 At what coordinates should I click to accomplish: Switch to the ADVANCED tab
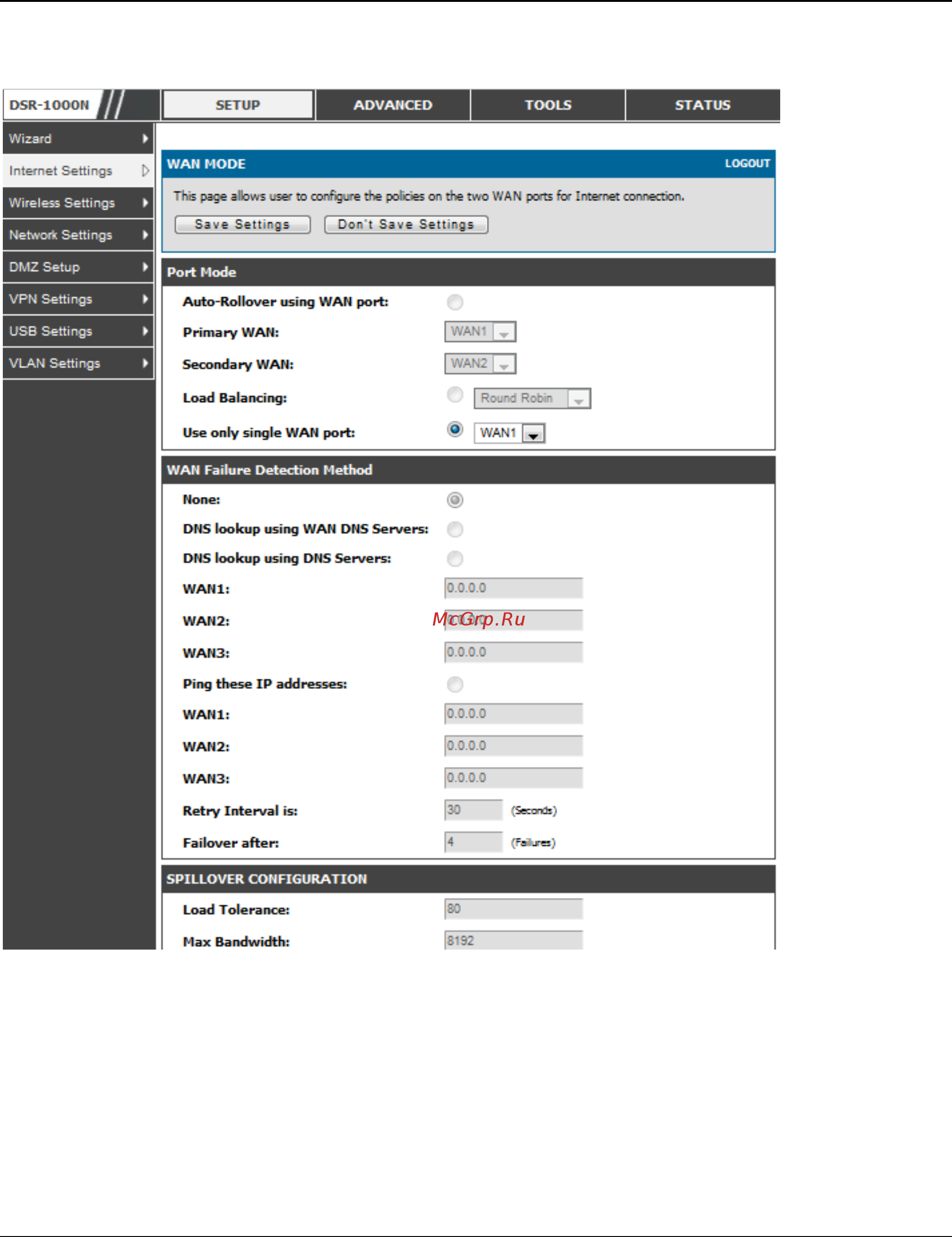[393, 105]
